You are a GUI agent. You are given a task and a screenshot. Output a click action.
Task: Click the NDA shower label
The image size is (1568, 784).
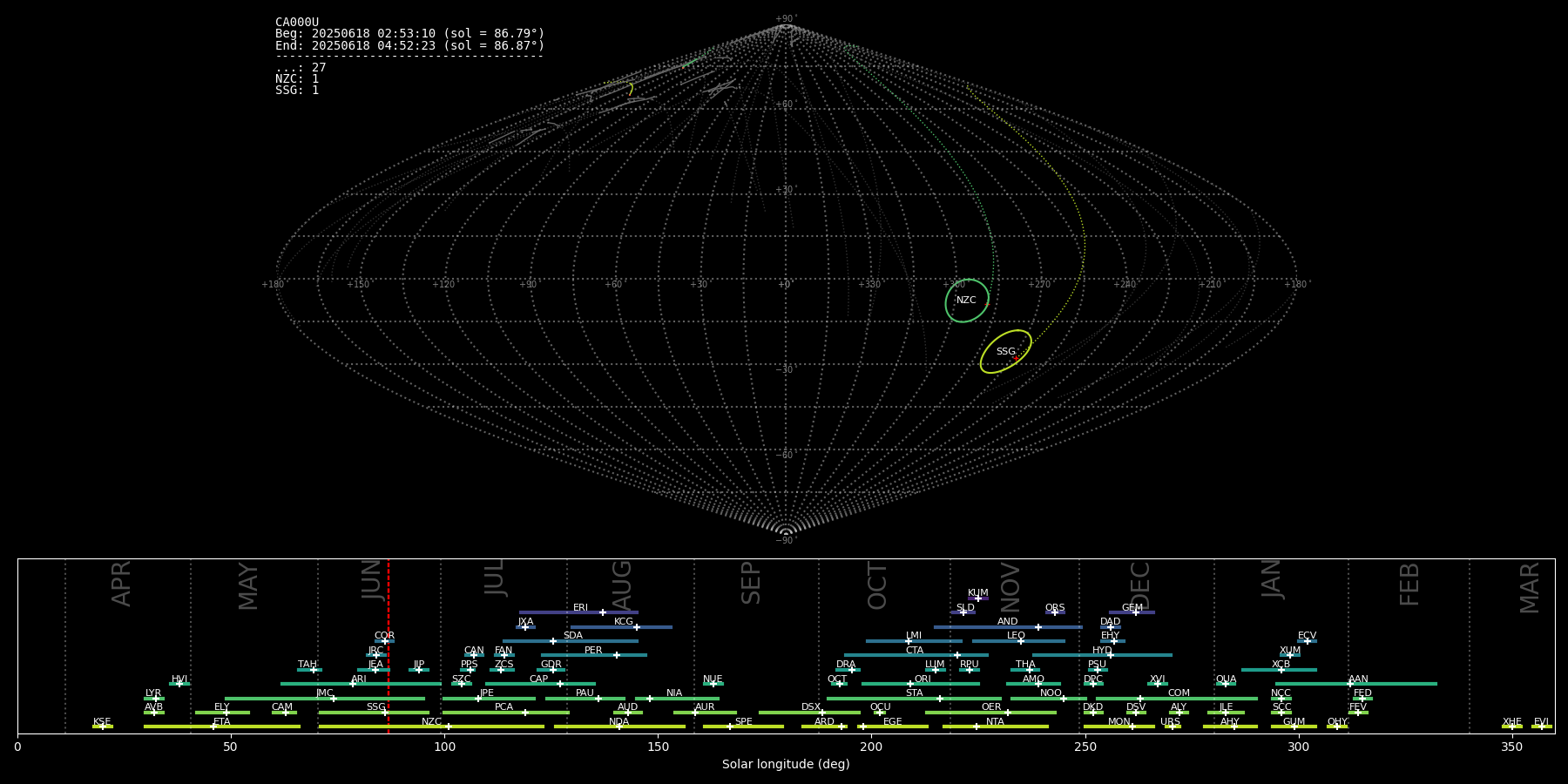tap(619, 722)
